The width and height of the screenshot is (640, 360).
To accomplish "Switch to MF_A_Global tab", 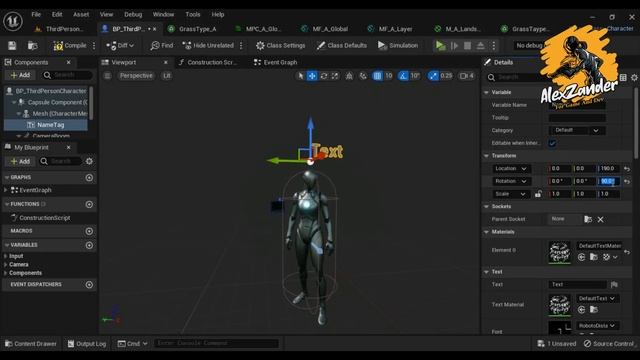I will point(330,29).
